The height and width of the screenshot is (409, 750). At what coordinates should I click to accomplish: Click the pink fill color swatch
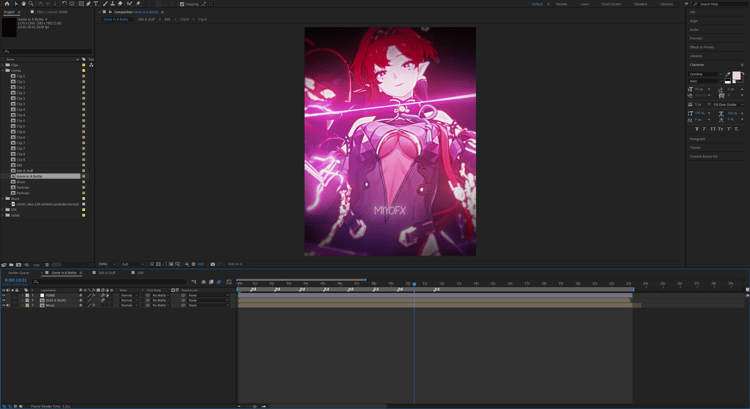(x=736, y=76)
